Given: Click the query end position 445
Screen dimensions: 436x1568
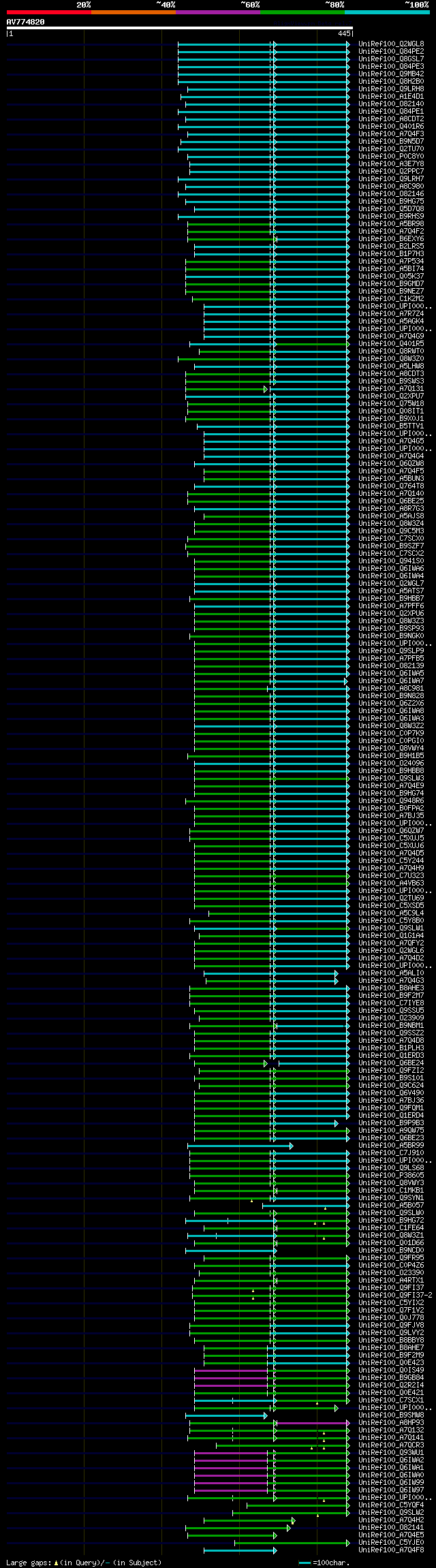Looking at the screenshot, I should click(344, 33).
